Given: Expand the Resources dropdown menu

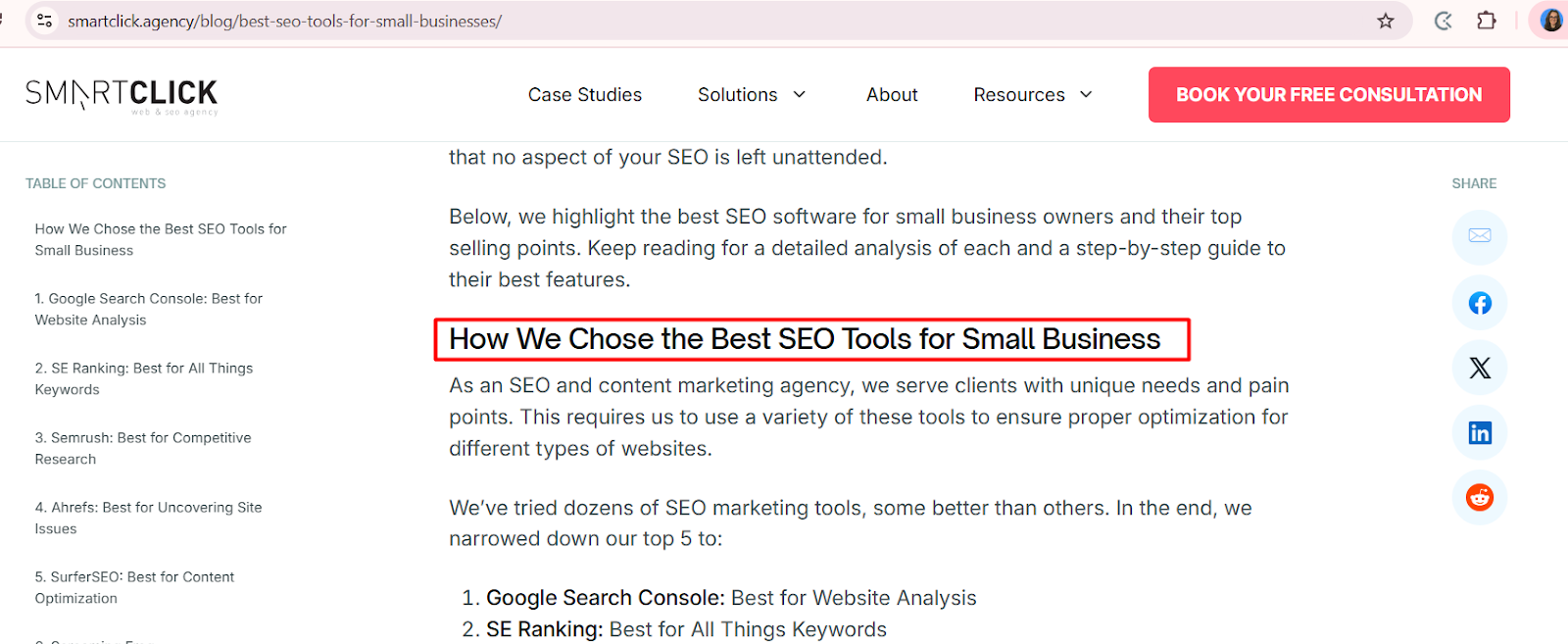Looking at the screenshot, I should click(1032, 94).
